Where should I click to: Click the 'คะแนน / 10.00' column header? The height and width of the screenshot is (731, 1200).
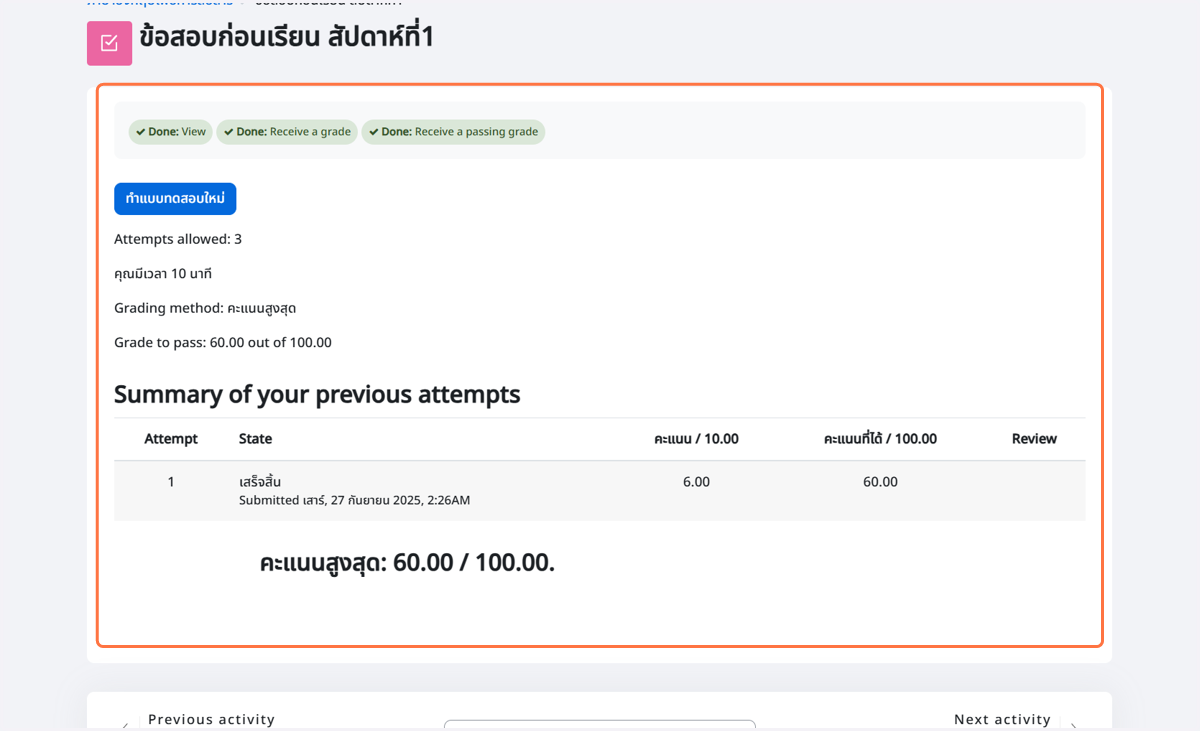point(696,439)
